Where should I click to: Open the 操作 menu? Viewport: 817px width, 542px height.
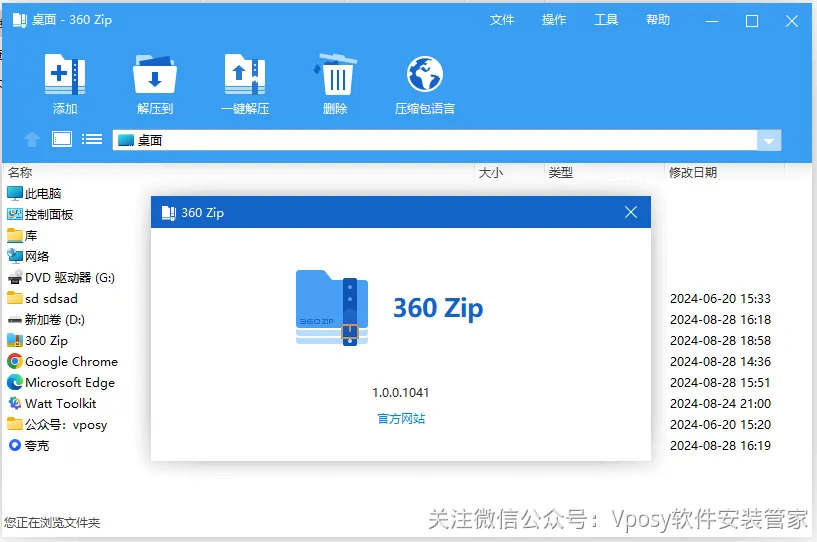click(x=554, y=20)
